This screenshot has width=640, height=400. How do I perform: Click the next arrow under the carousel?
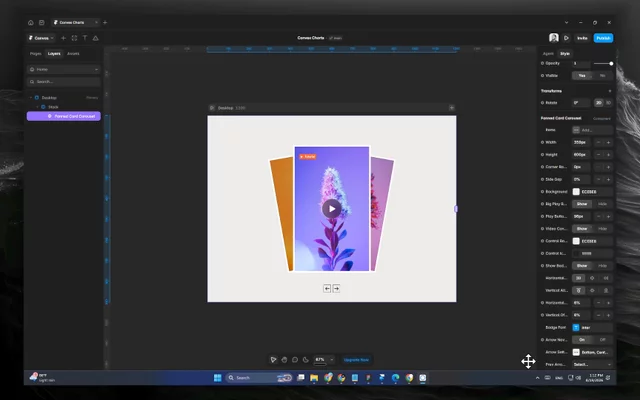pyautogui.click(x=336, y=289)
